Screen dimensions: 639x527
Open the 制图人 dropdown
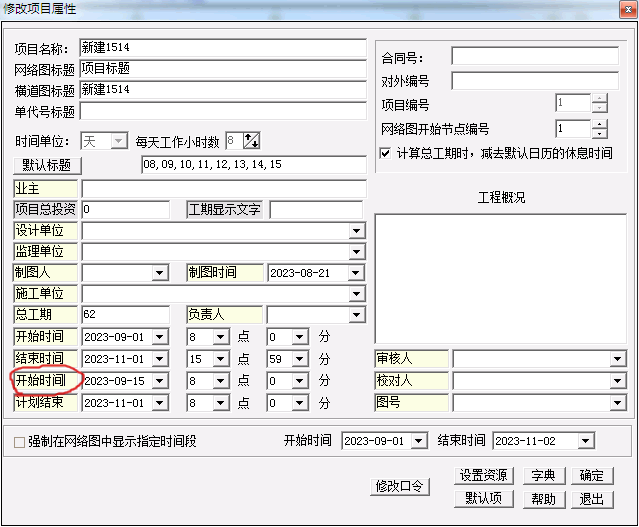pos(160,273)
